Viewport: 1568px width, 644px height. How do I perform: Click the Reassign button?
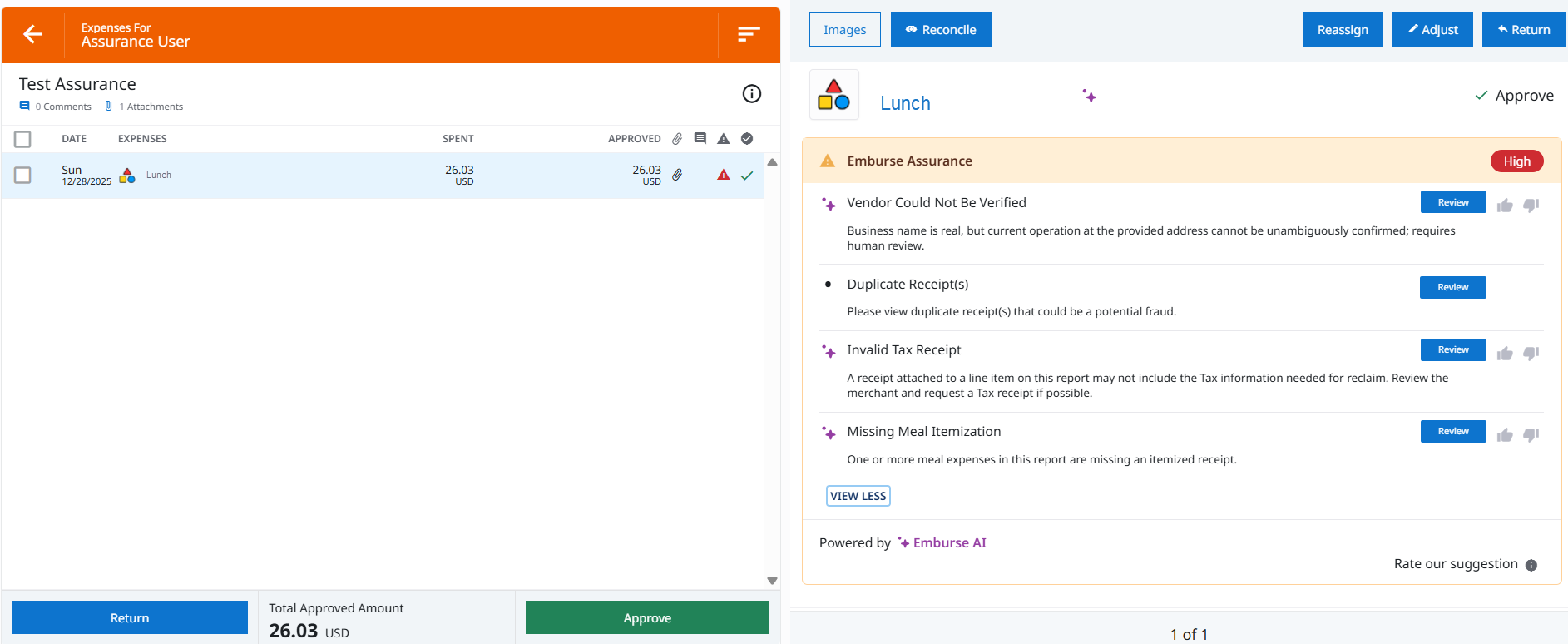(x=1343, y=30)
